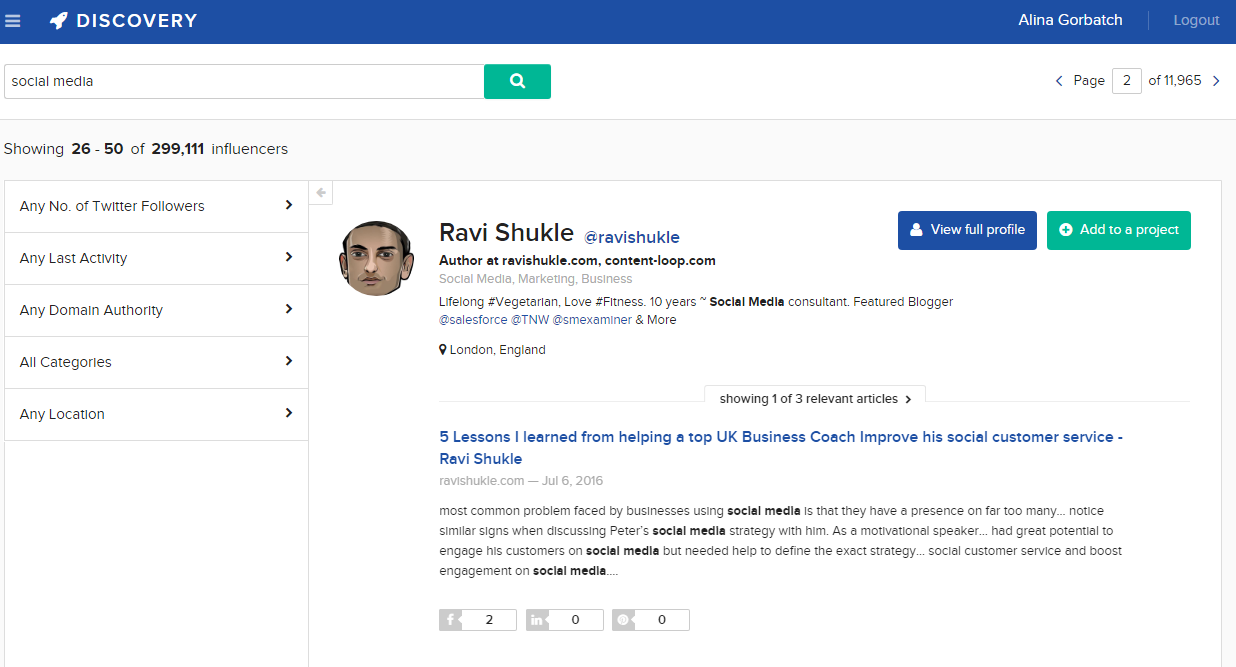Click the @salesforce mention link

[x=473, y=320]
